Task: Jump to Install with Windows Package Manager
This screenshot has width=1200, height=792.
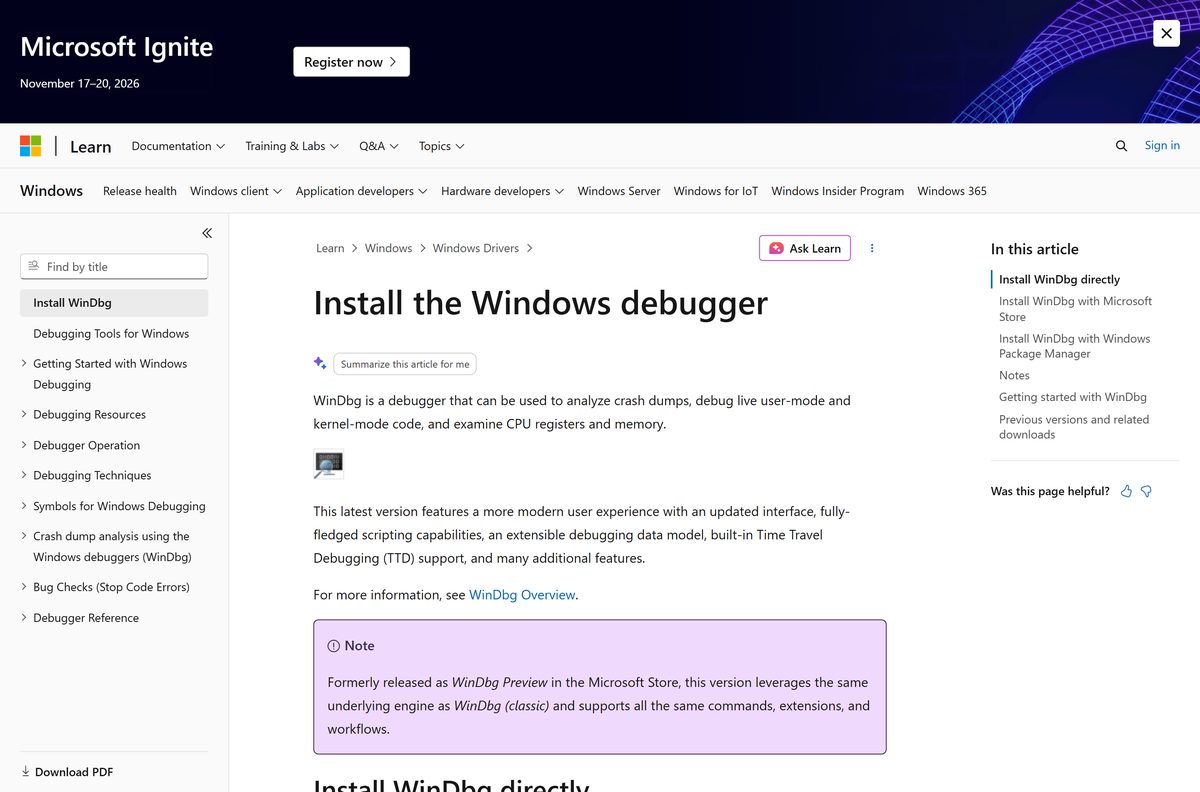Action: (1075, 346)
